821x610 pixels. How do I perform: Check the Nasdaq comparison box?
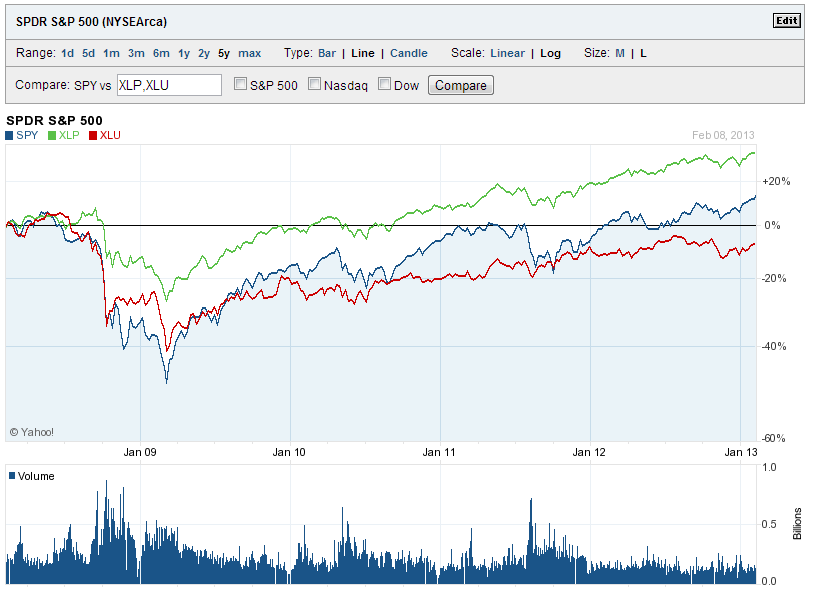[314, 84]
